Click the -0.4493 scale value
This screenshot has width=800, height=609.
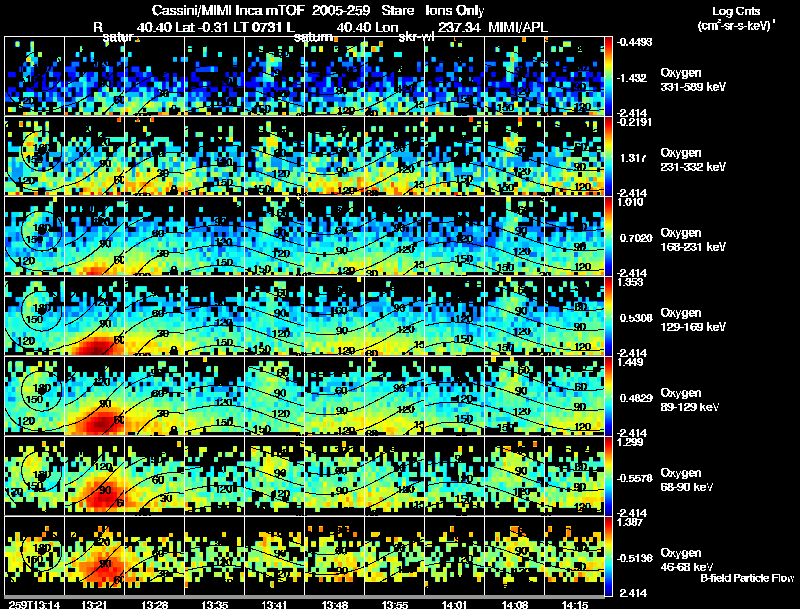(634, 42)
